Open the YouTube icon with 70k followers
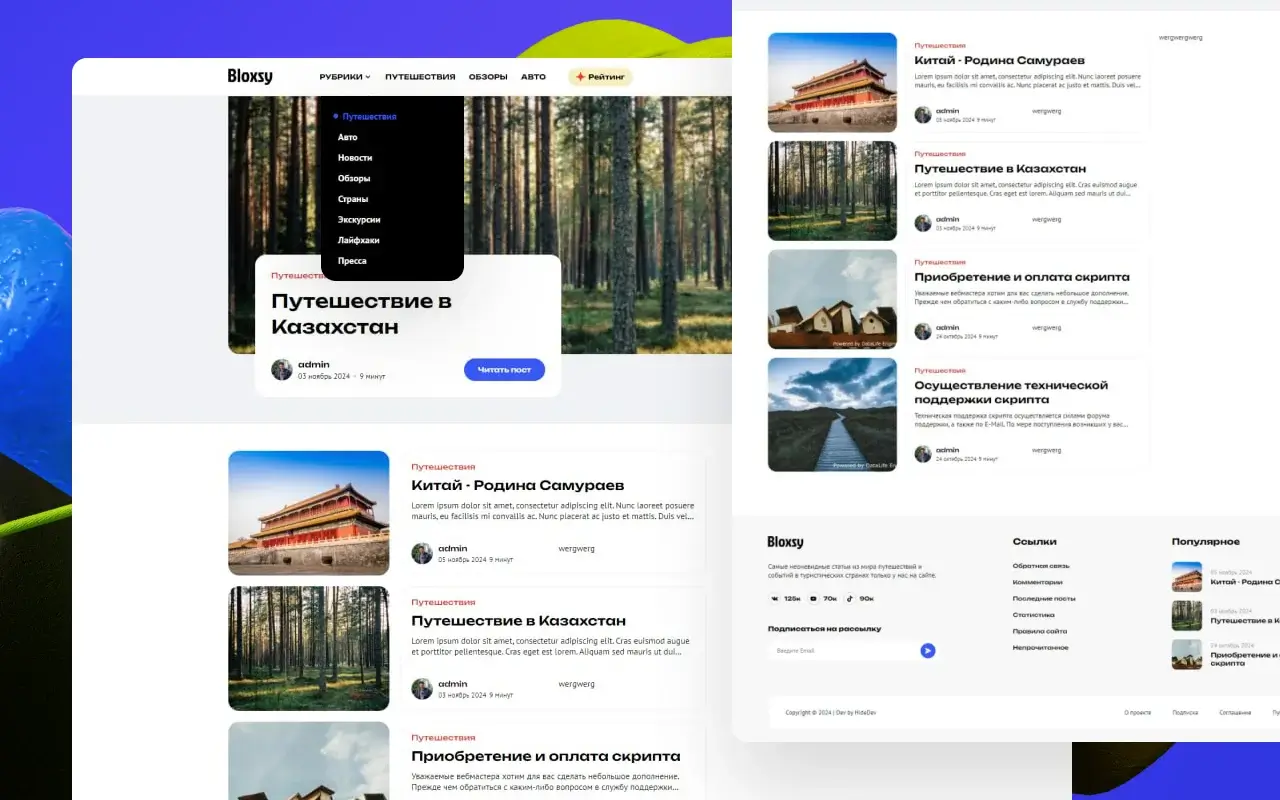Screen dimensions: 1280x800 (813, 598)
